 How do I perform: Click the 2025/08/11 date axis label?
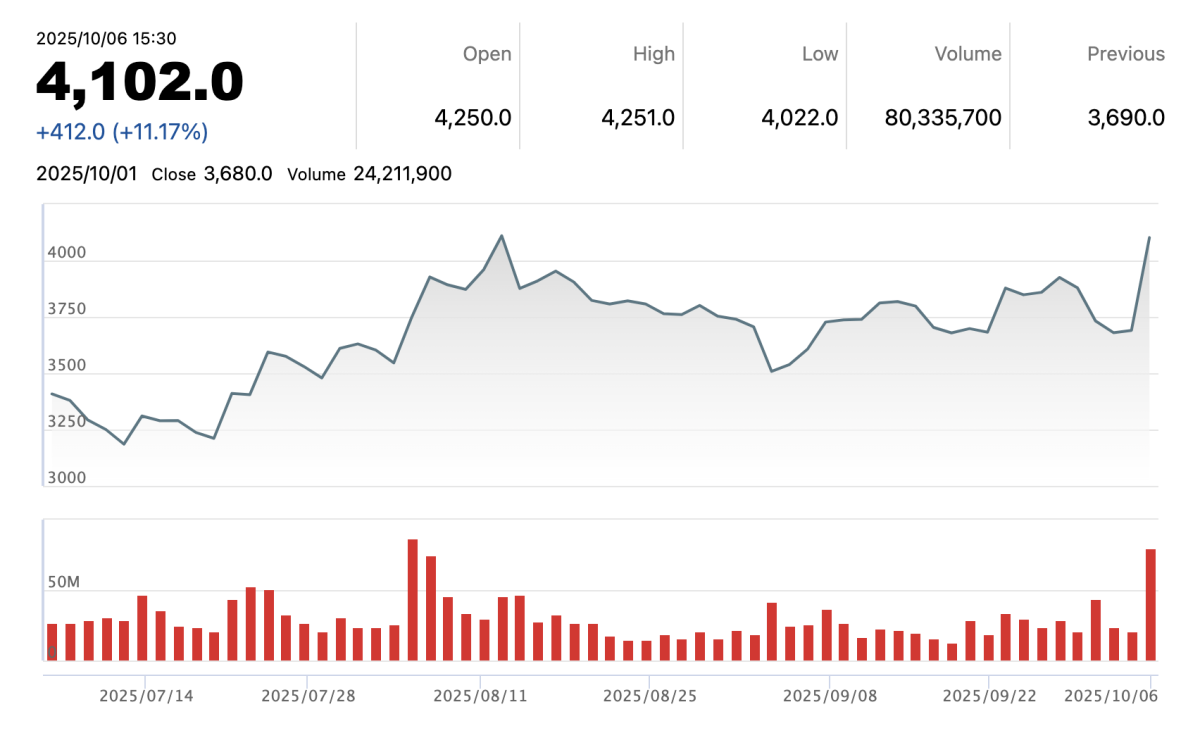(x=480, y=695)
